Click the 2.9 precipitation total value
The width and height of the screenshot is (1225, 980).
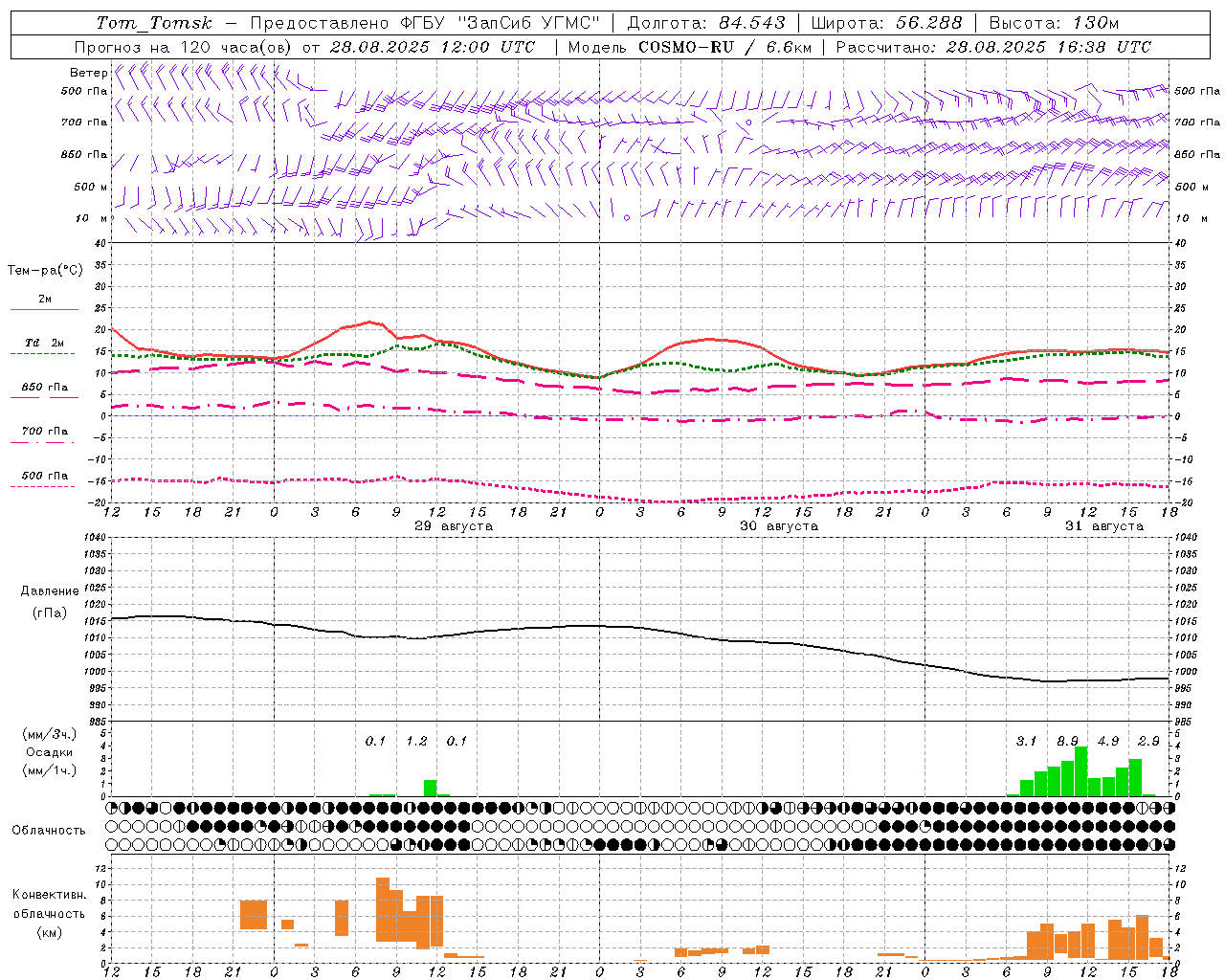pyautogui.click(x=1148, y=741)
